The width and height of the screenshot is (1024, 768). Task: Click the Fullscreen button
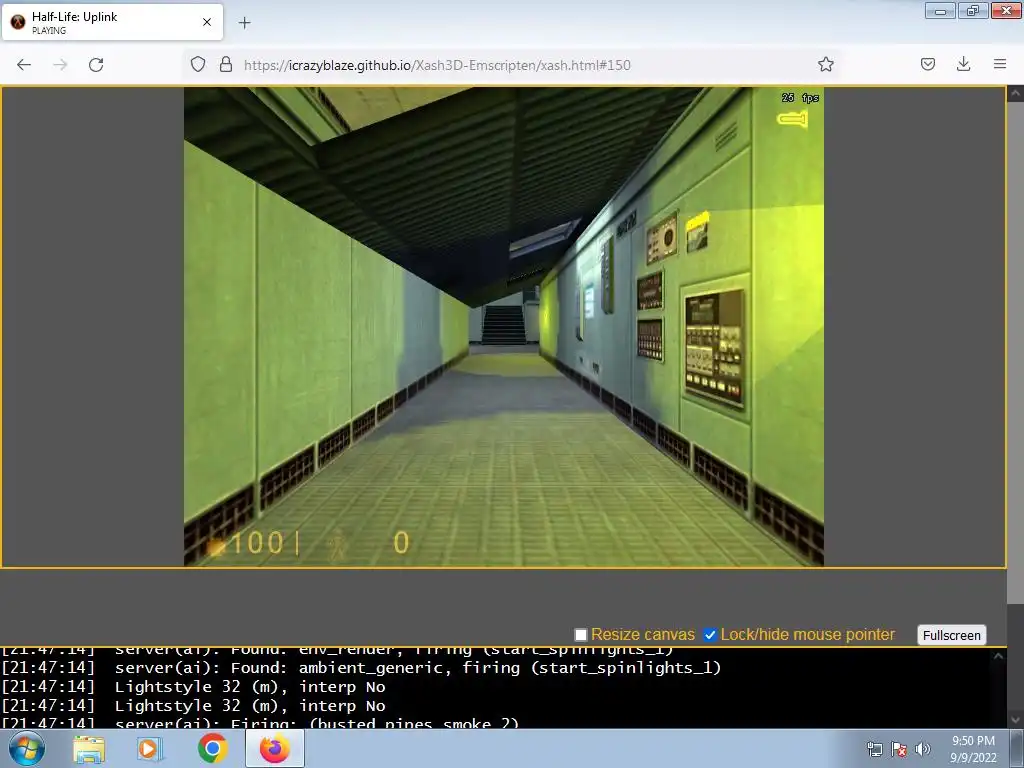(x=952, y=635)
